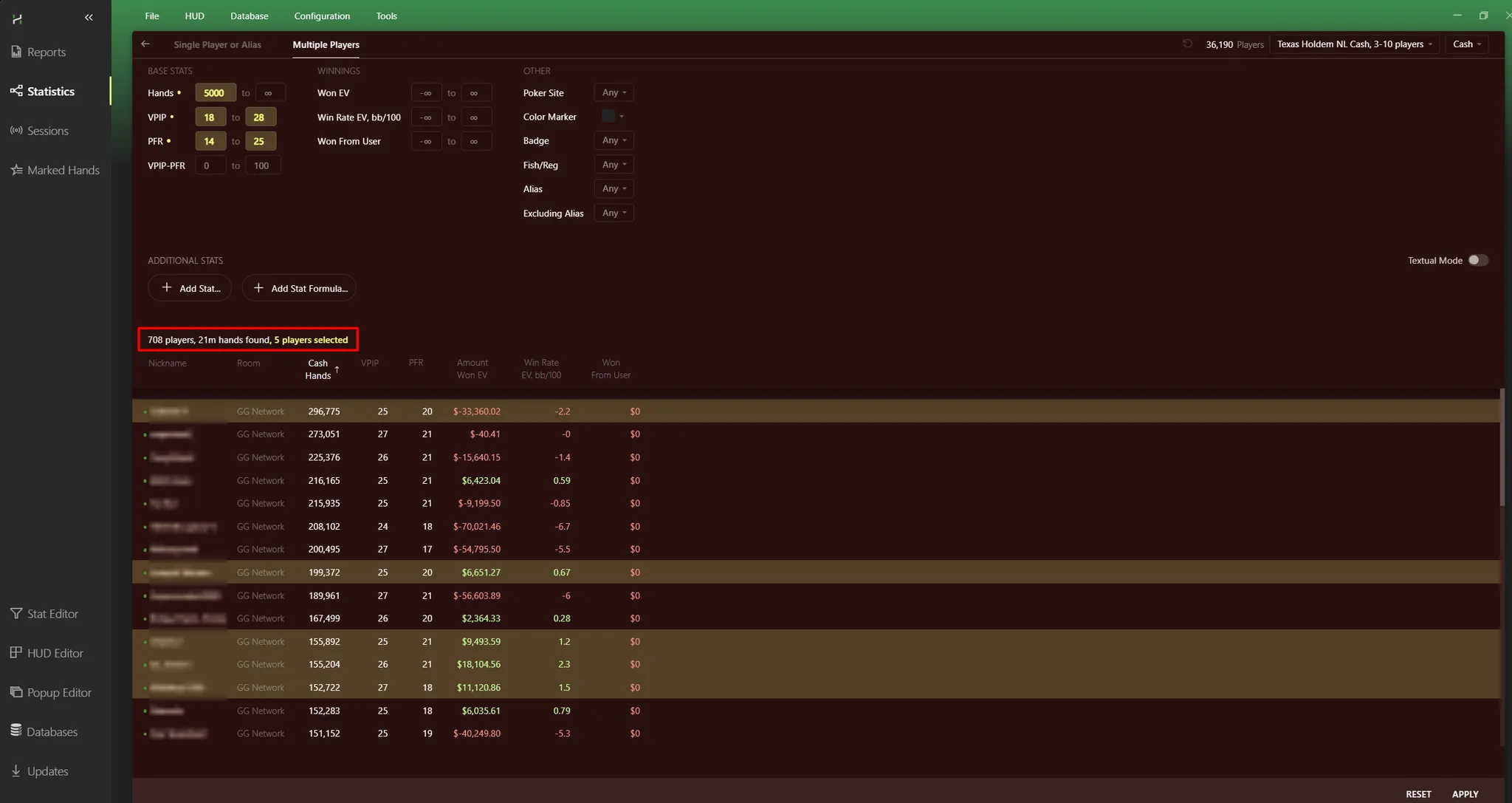This screenshot has height=803, width=1512.
Task: Toggle the Textual Mode switch
Action: point(1477,260)
